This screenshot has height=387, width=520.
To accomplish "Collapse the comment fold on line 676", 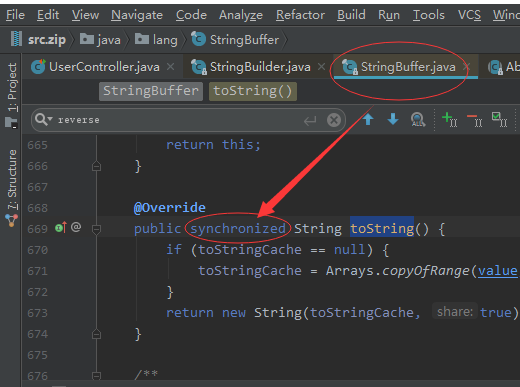I will pyautogui.click(x=96, y=376).
